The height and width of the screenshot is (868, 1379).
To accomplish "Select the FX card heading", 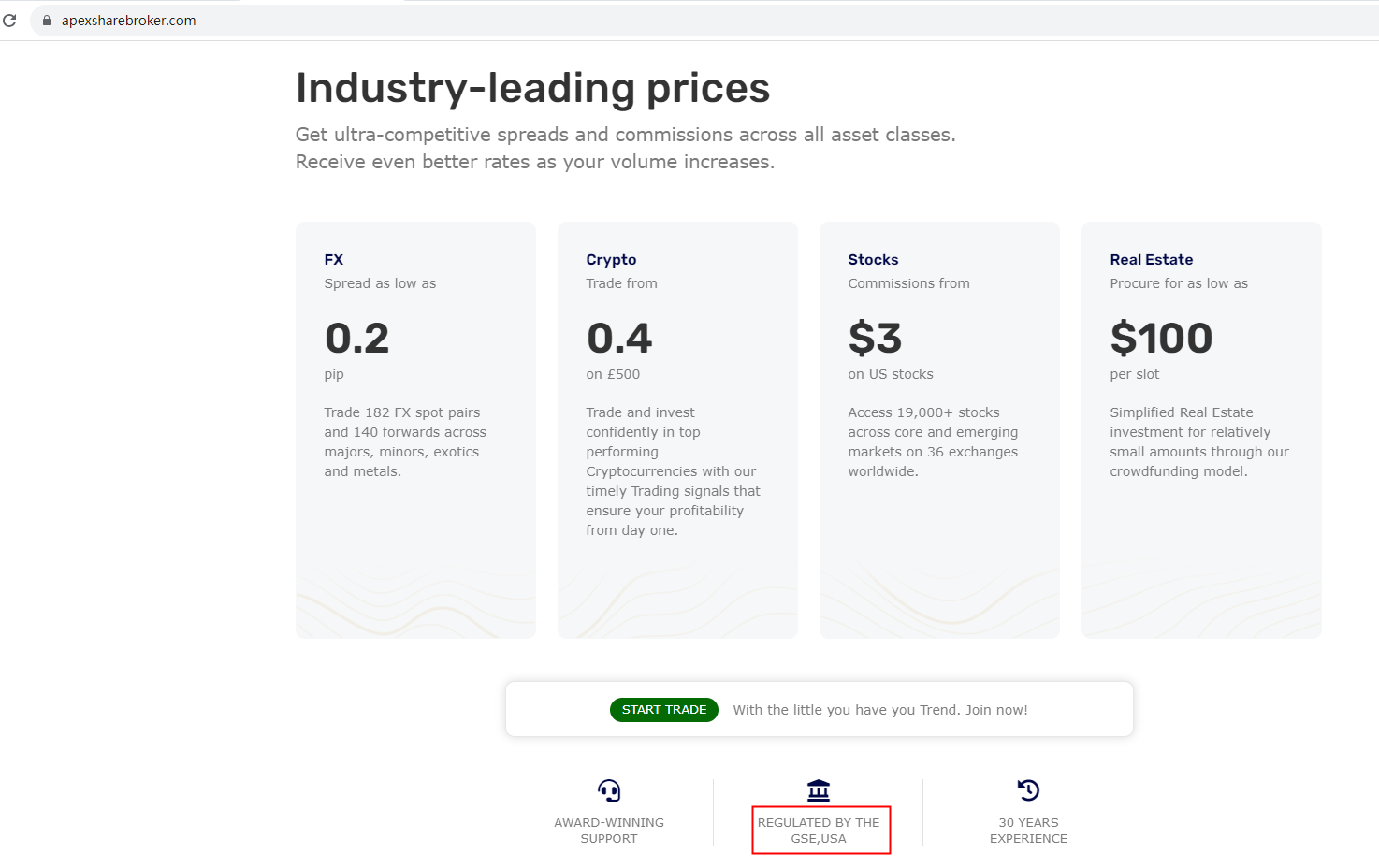I will pyautogui.click(x=334, y=260).
